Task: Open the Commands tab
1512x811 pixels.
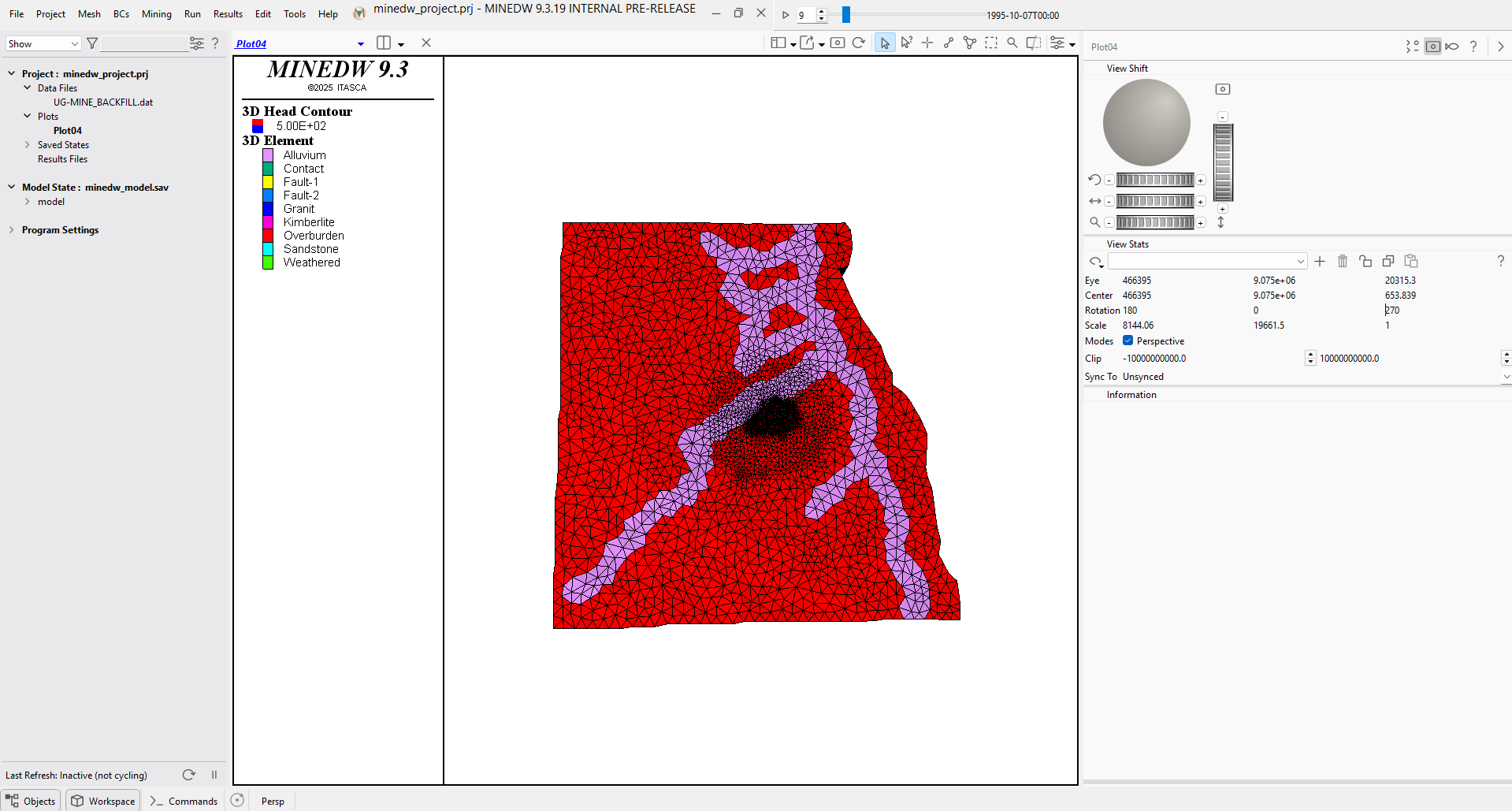Action: pyautogui.click(x=184, y=801)
